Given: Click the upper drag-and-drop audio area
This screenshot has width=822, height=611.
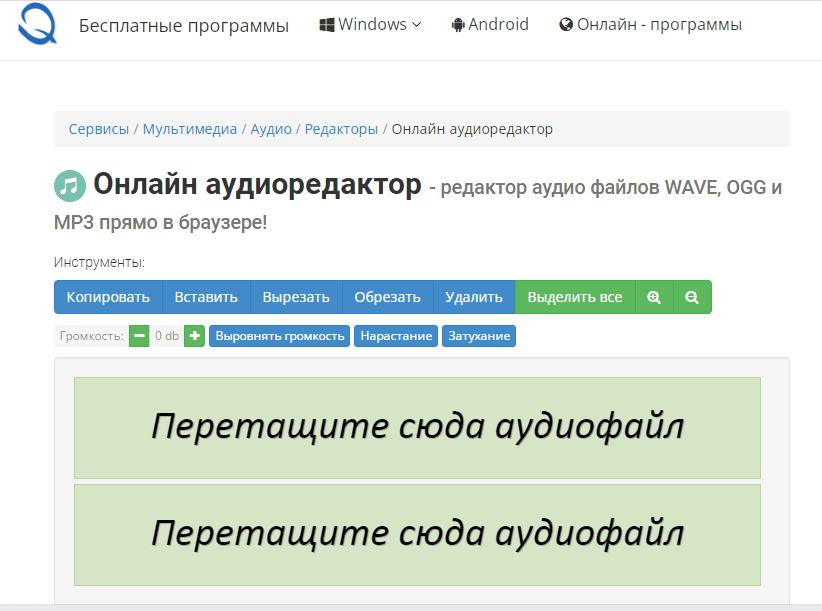Looking at the screenshot, I should [x=416, y=425].
